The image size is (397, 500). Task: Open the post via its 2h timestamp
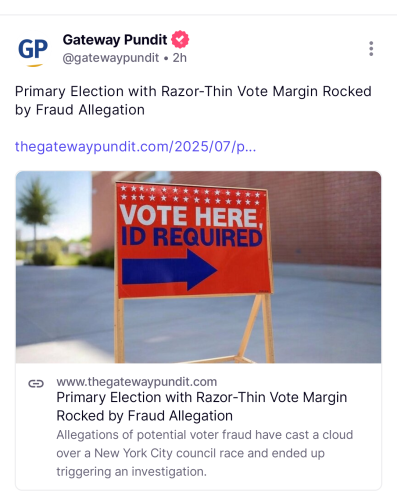click(180, 58)
